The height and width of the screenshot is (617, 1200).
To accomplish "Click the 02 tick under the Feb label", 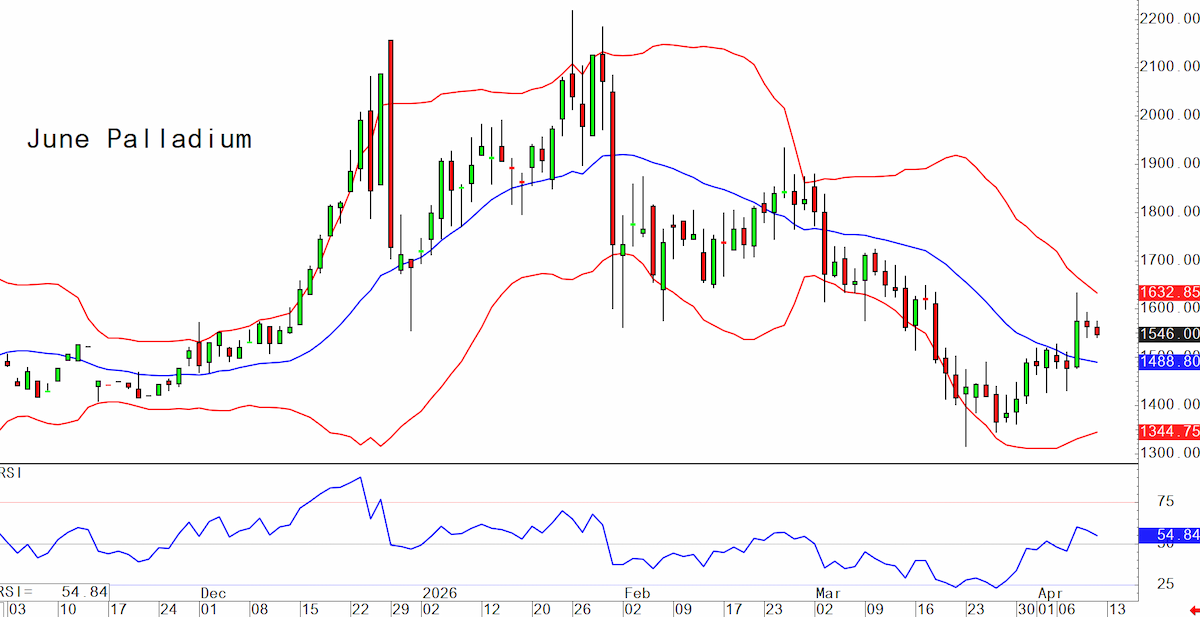I will [632, 609].
